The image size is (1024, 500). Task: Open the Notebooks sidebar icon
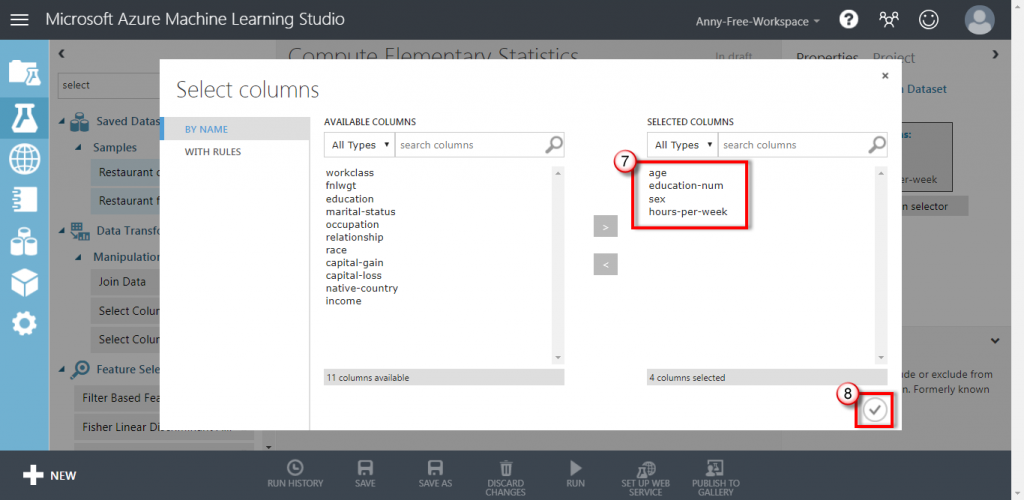[25, 200]
